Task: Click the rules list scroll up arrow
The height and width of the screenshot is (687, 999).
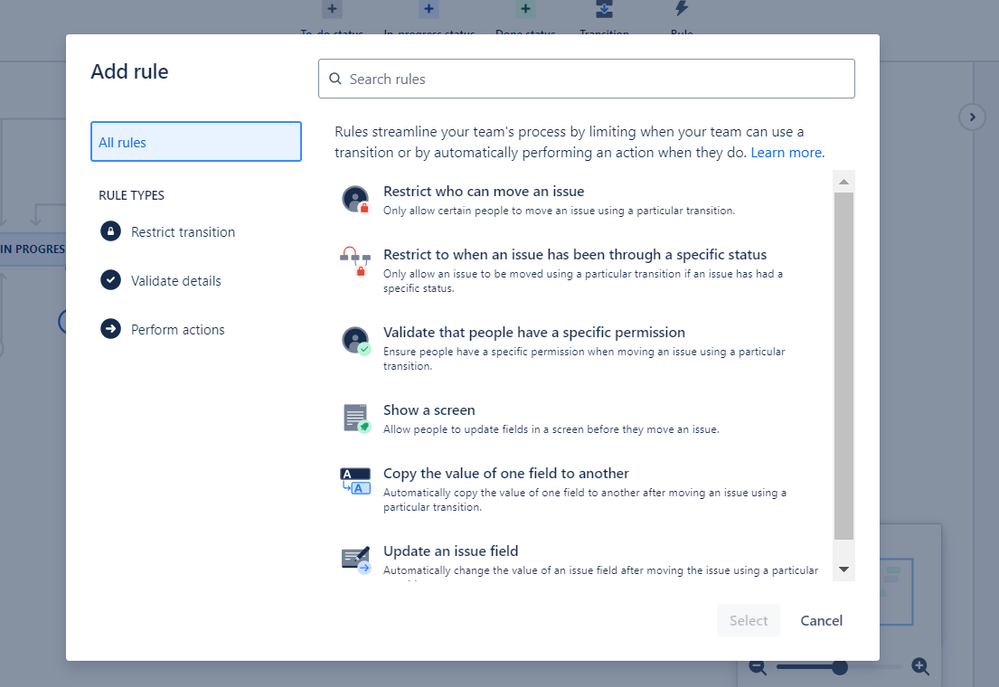Action: tap(844, 182)
